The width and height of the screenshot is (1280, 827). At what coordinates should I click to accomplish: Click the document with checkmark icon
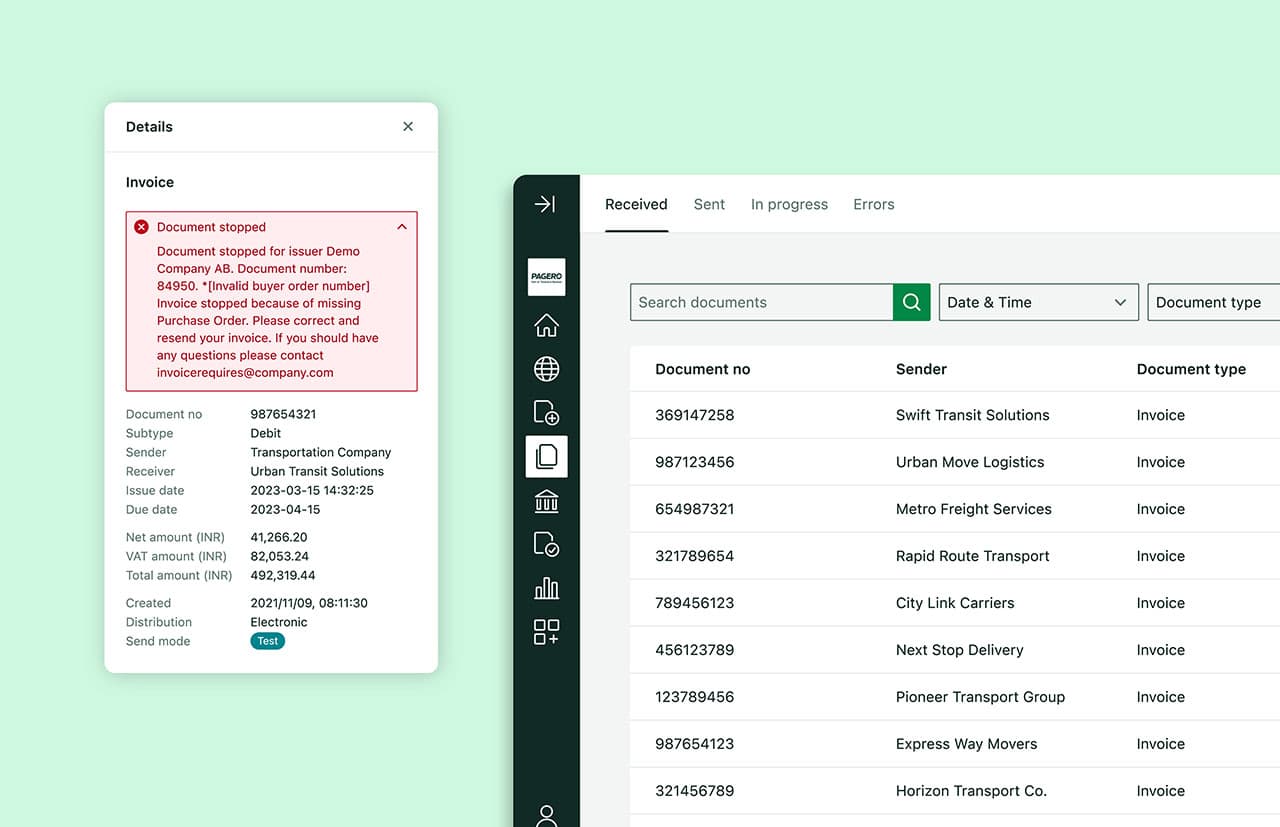546,544
